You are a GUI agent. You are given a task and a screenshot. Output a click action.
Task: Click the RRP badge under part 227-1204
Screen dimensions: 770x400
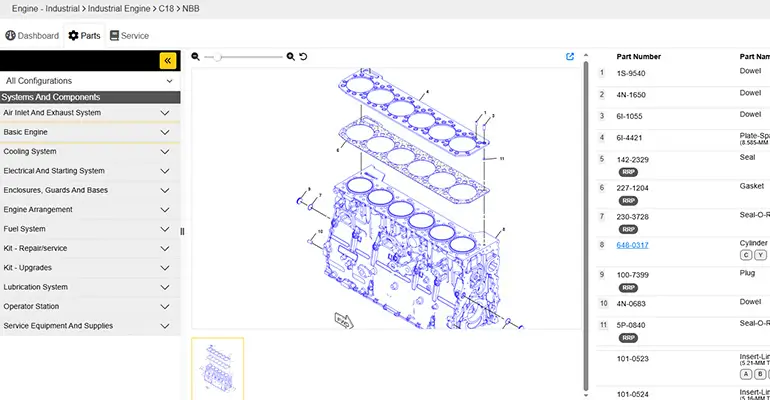tap(628, 199)
